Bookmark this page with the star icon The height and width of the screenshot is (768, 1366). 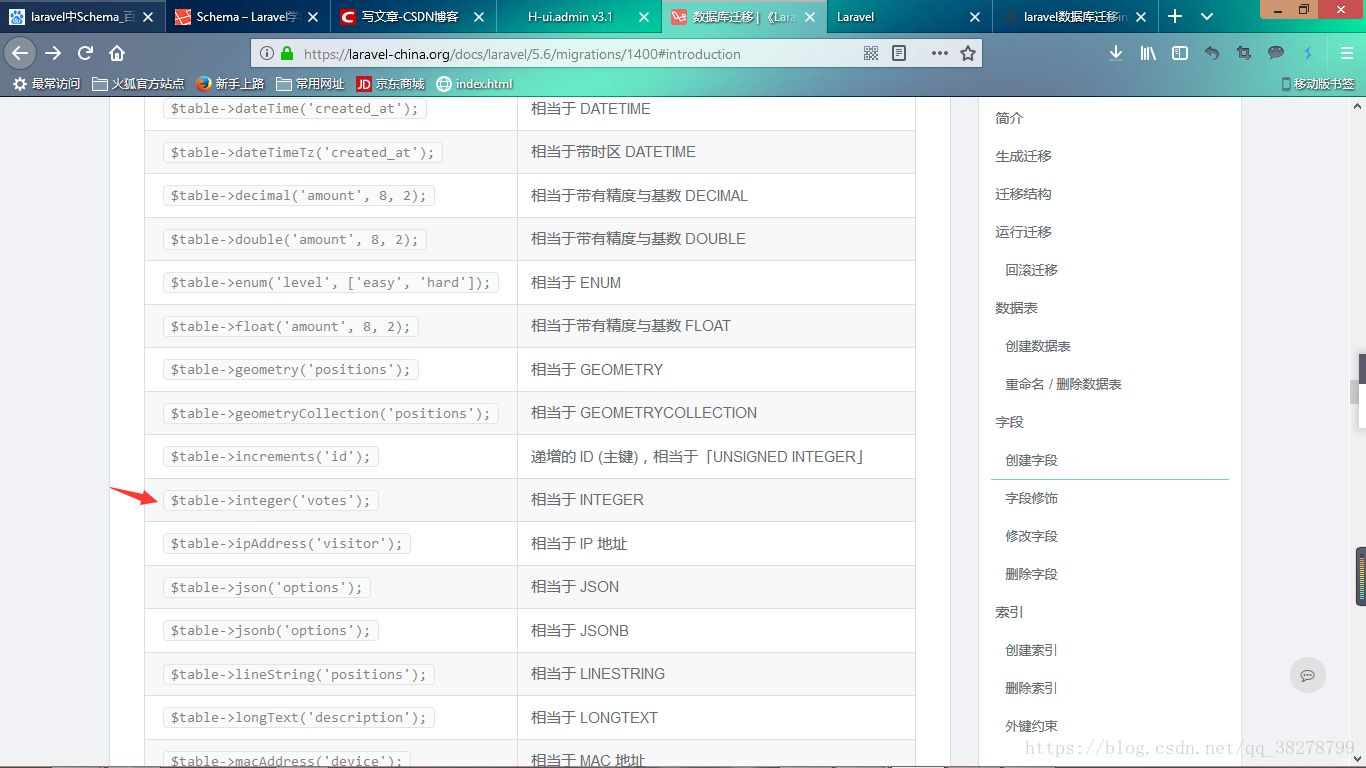[968, 53]
